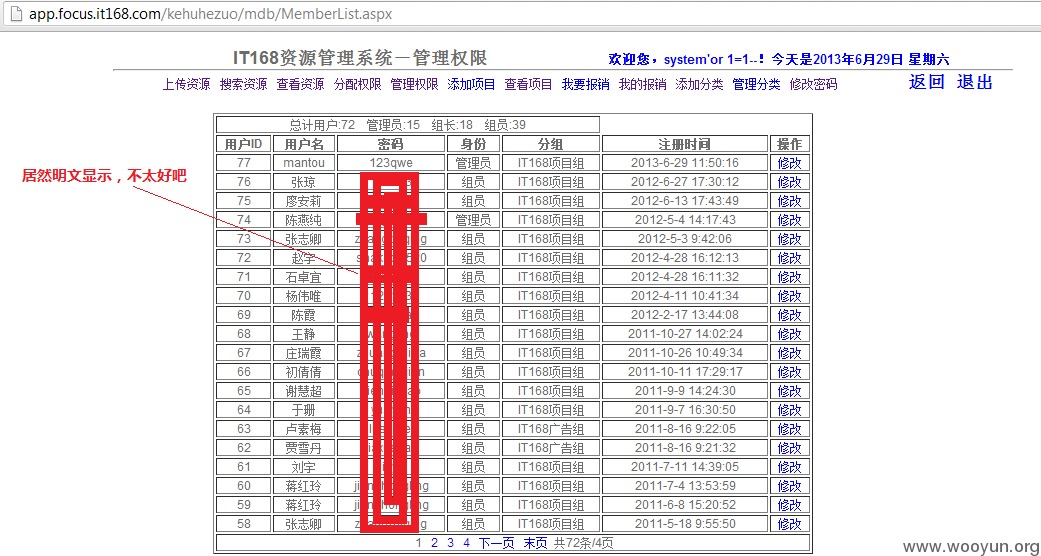Click the 我要报销 navigation link
1041x556 pixels.
[586, 84]
